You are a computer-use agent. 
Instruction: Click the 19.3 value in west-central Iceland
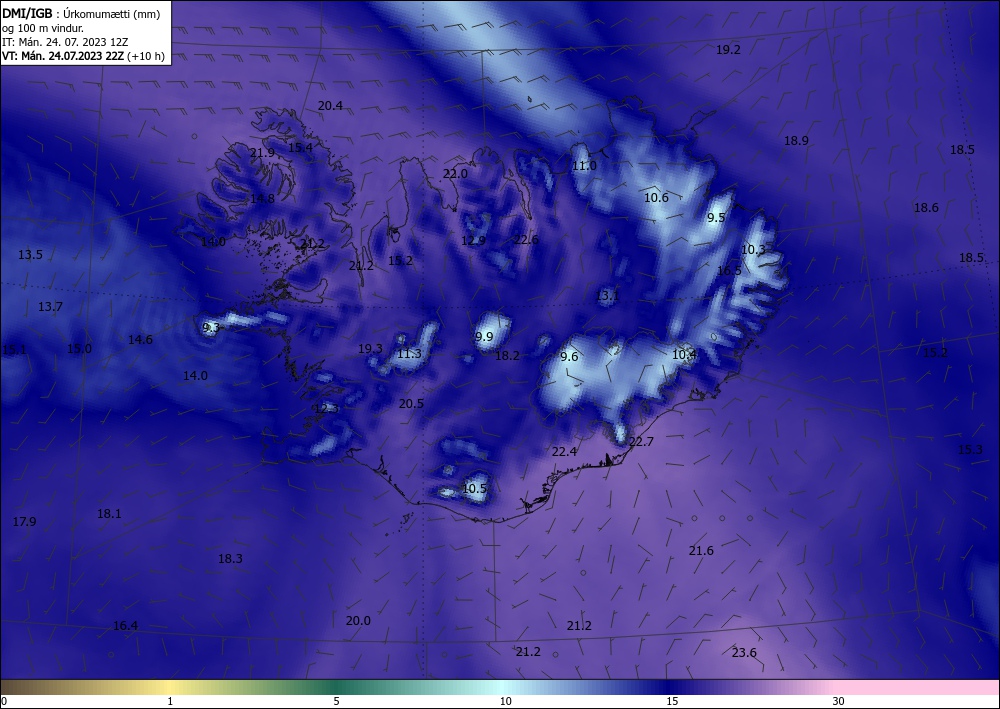(x=370, y=349)
